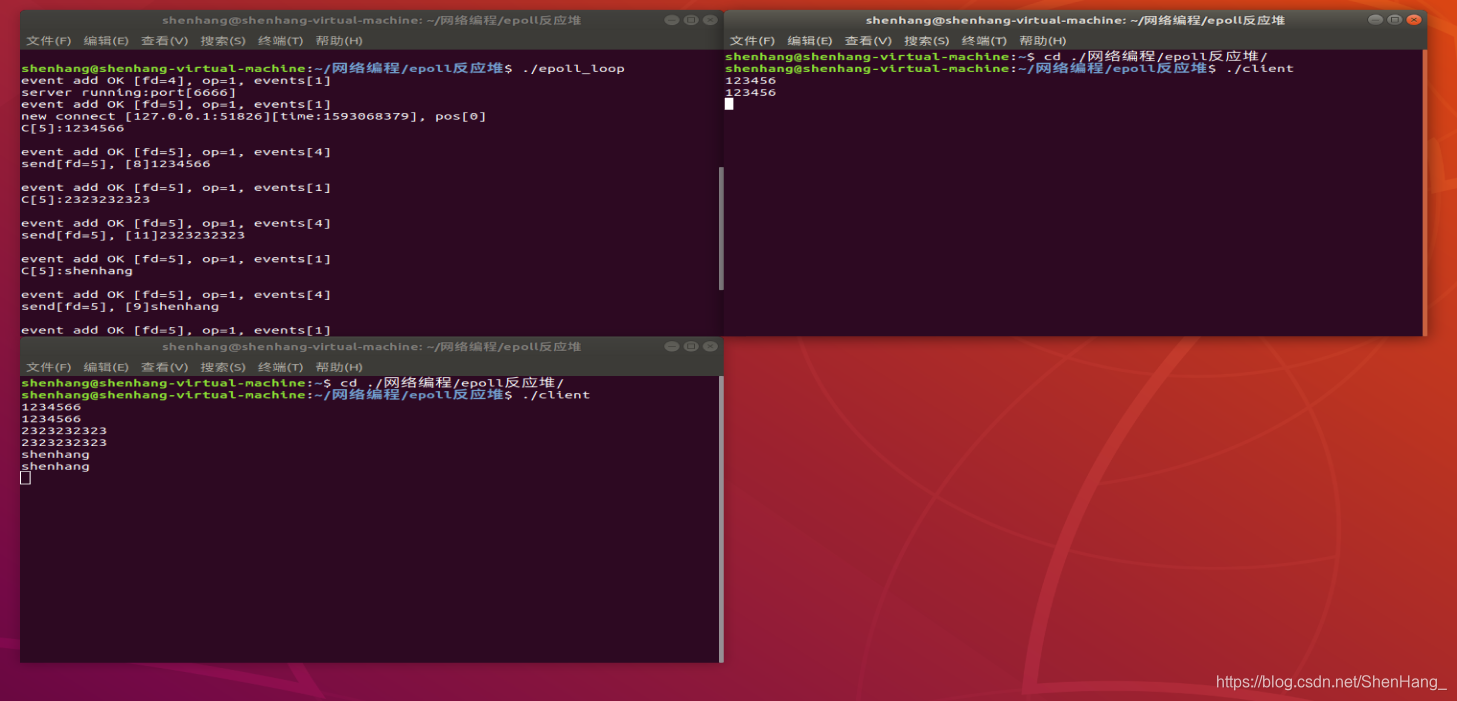This screenshot has width=1457, height=701.
Task: Click server output "C[5]:shenhang"
Action: point(77,271)
